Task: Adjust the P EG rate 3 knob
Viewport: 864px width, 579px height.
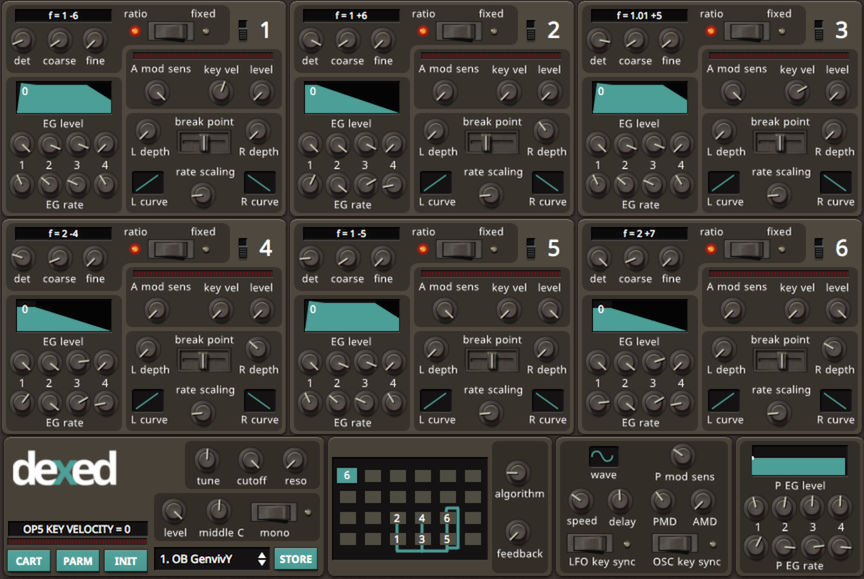Action: [812, 546]
